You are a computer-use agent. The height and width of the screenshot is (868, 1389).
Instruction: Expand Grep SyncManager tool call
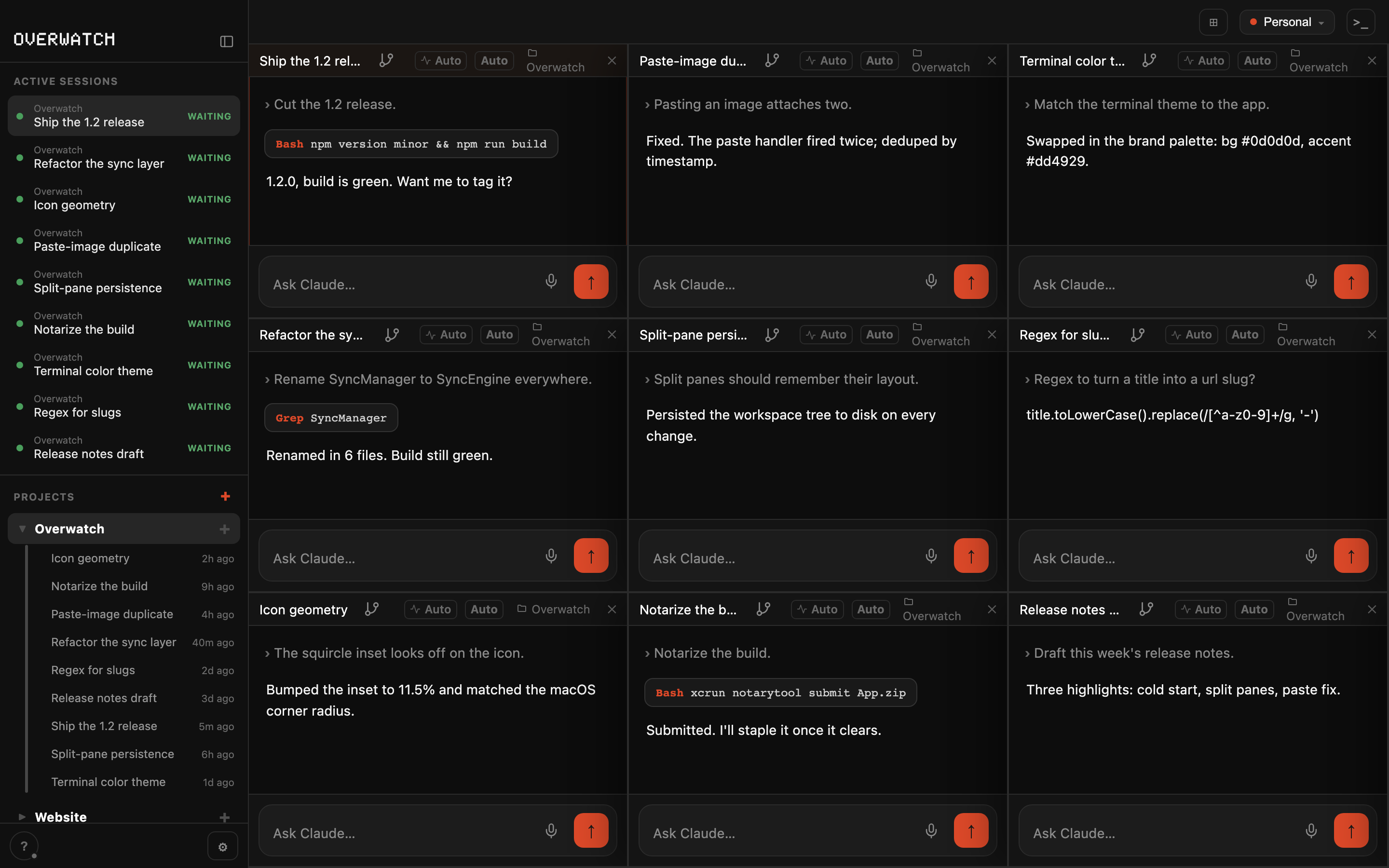pyautogui.click(x=331, y=418)
